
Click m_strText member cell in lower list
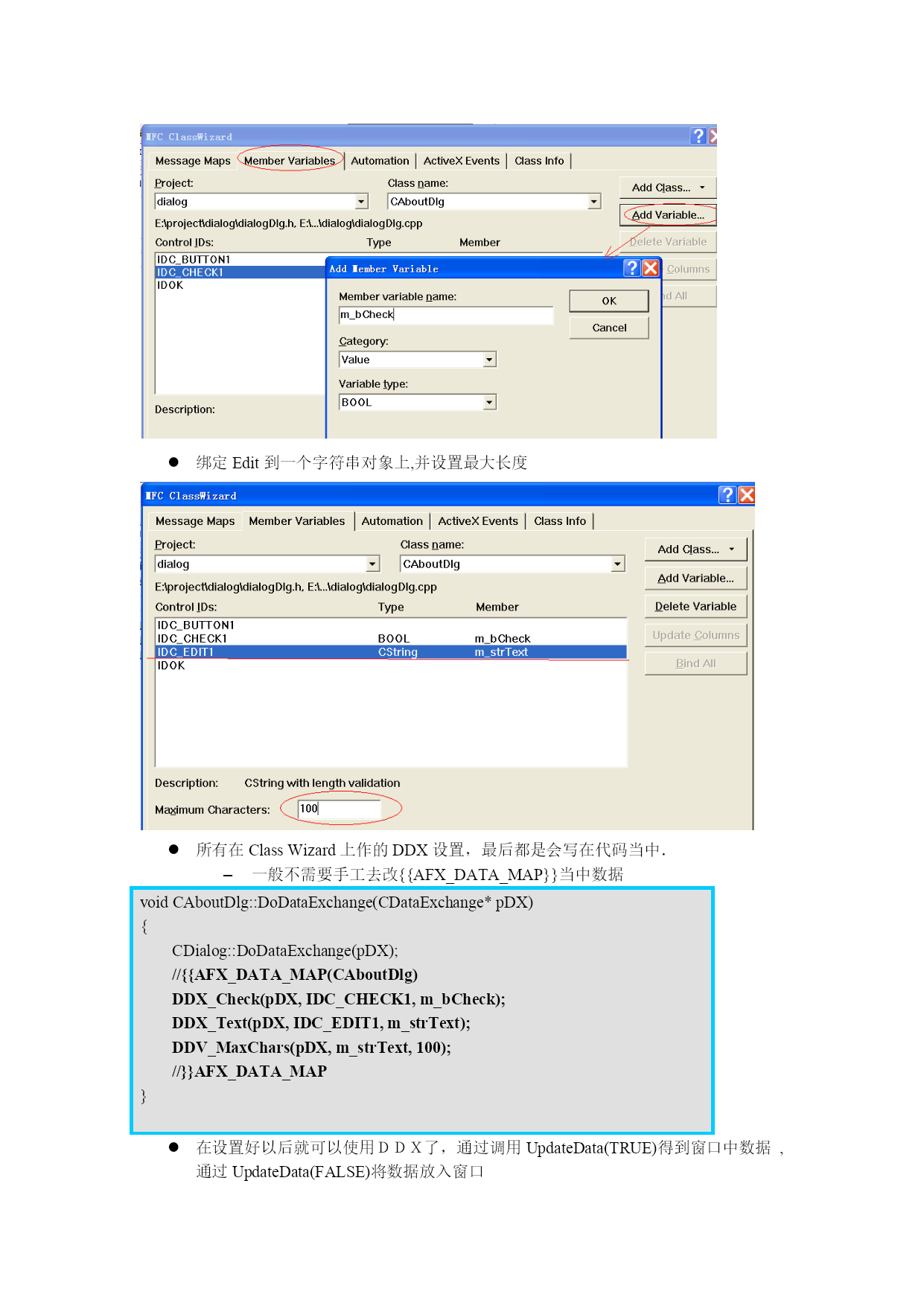coord(501,652)
